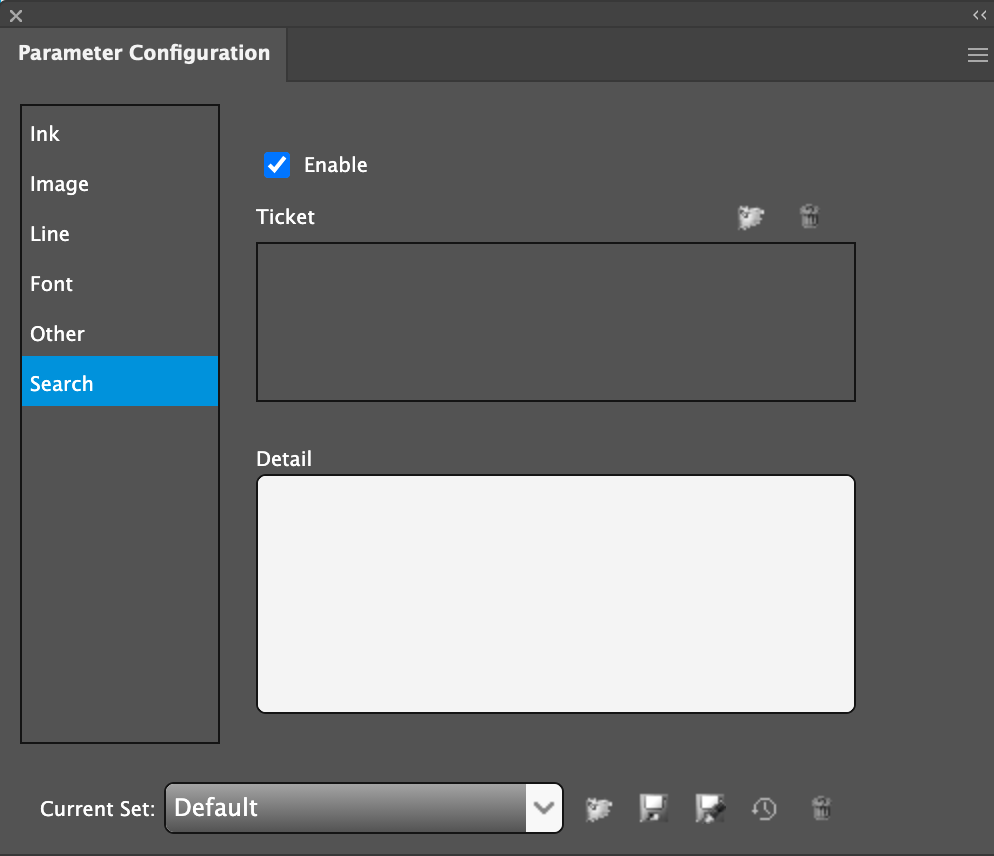Choose the Other category
Screen dimensions: 994x856
point(57,334)
